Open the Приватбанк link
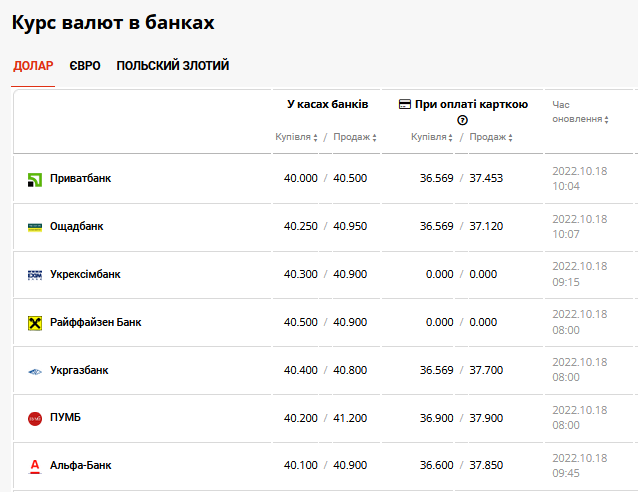This screenshot has height=492, width=638. pyautogui.click(x=81, y=179)
